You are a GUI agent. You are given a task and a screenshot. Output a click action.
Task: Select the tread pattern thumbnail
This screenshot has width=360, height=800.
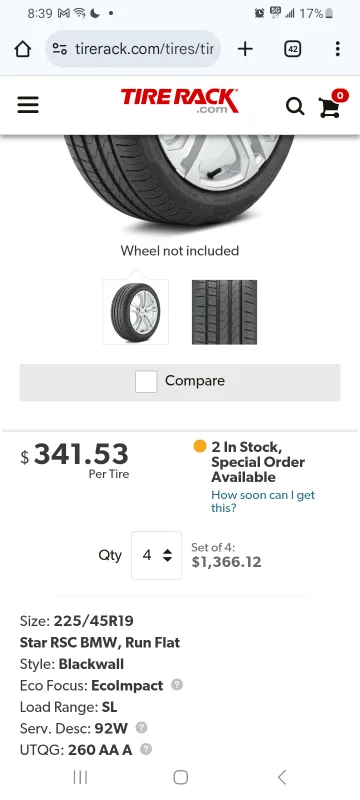(224, 312)
